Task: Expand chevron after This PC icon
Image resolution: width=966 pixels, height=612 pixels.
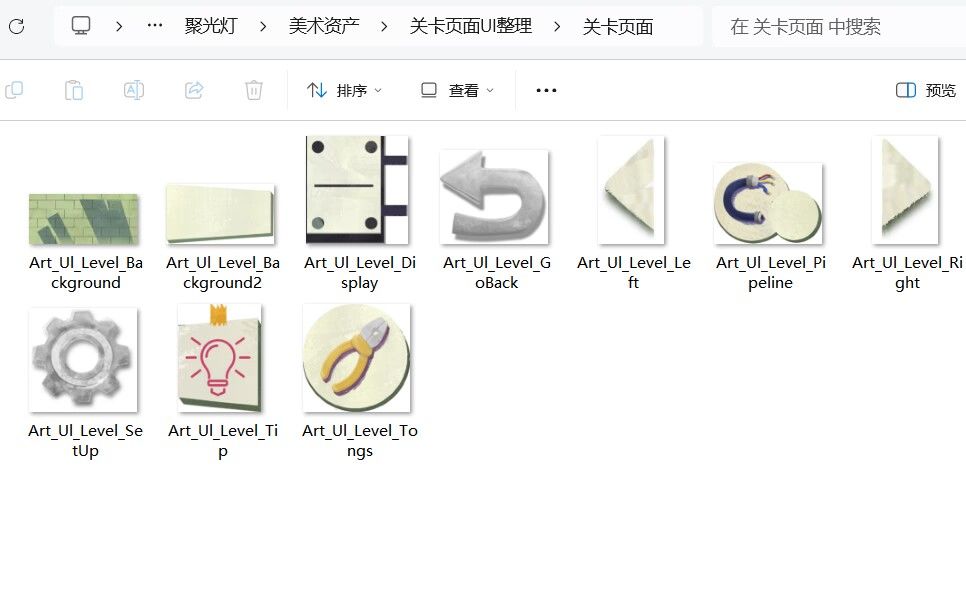Action: pos(119,27)
